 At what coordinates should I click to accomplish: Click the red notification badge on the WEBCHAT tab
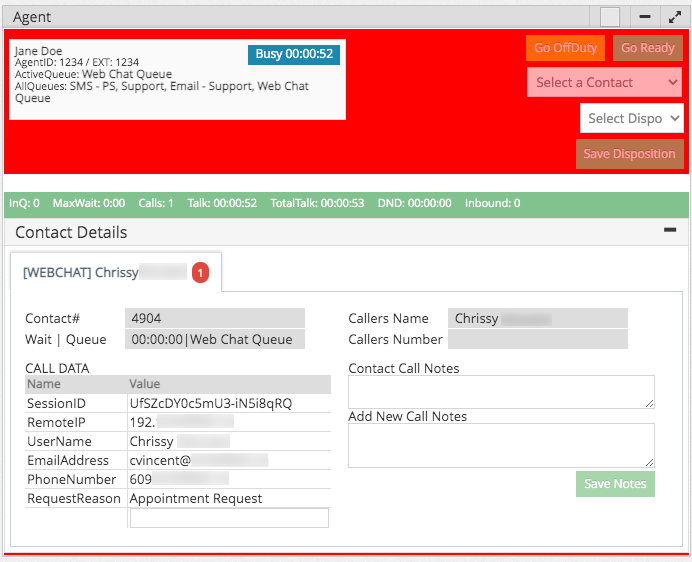coord(200,273)
